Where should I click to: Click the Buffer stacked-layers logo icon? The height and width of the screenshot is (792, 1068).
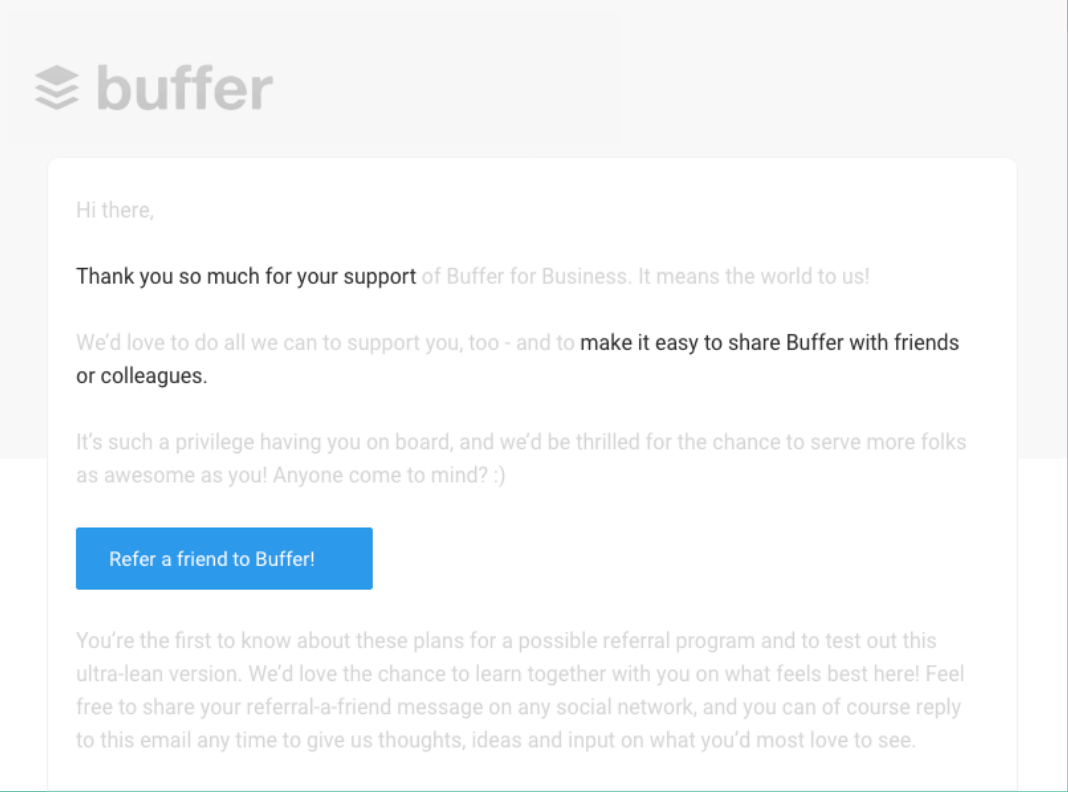pyautogui.click(x=57, y=88)
